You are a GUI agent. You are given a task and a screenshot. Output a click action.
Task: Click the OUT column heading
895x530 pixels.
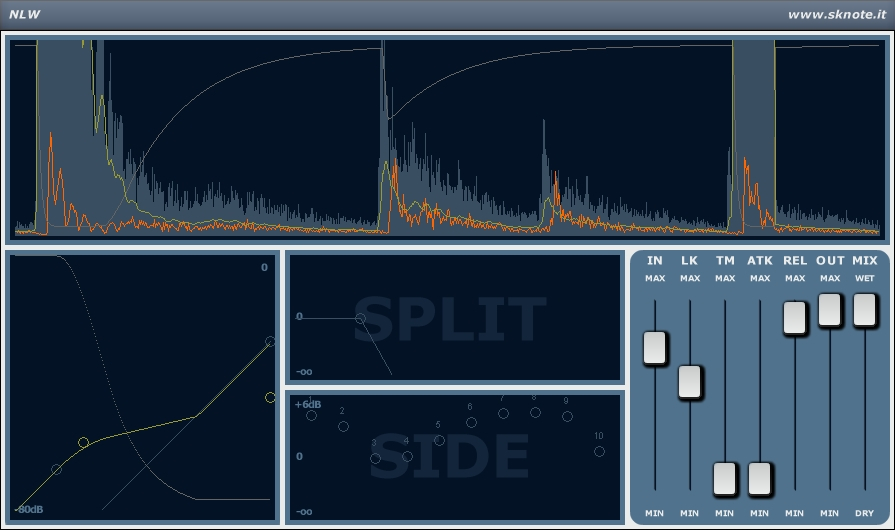(830, 261)
